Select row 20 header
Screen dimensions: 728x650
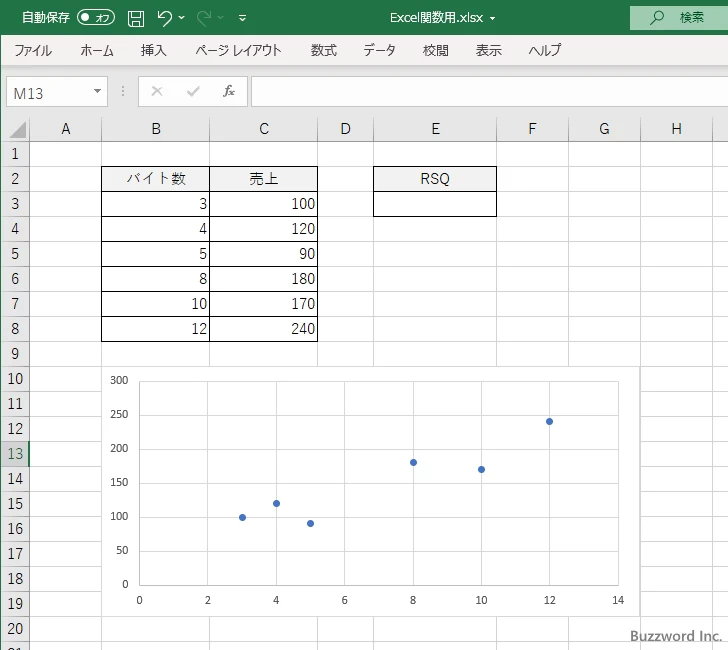pos(15,629)
